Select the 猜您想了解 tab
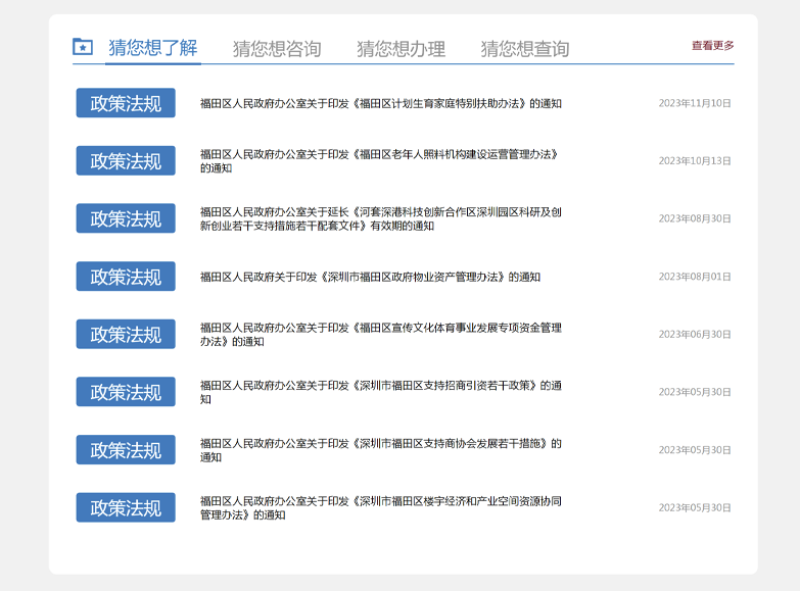The width and height of the screenshot is (800, 591). 153,48
